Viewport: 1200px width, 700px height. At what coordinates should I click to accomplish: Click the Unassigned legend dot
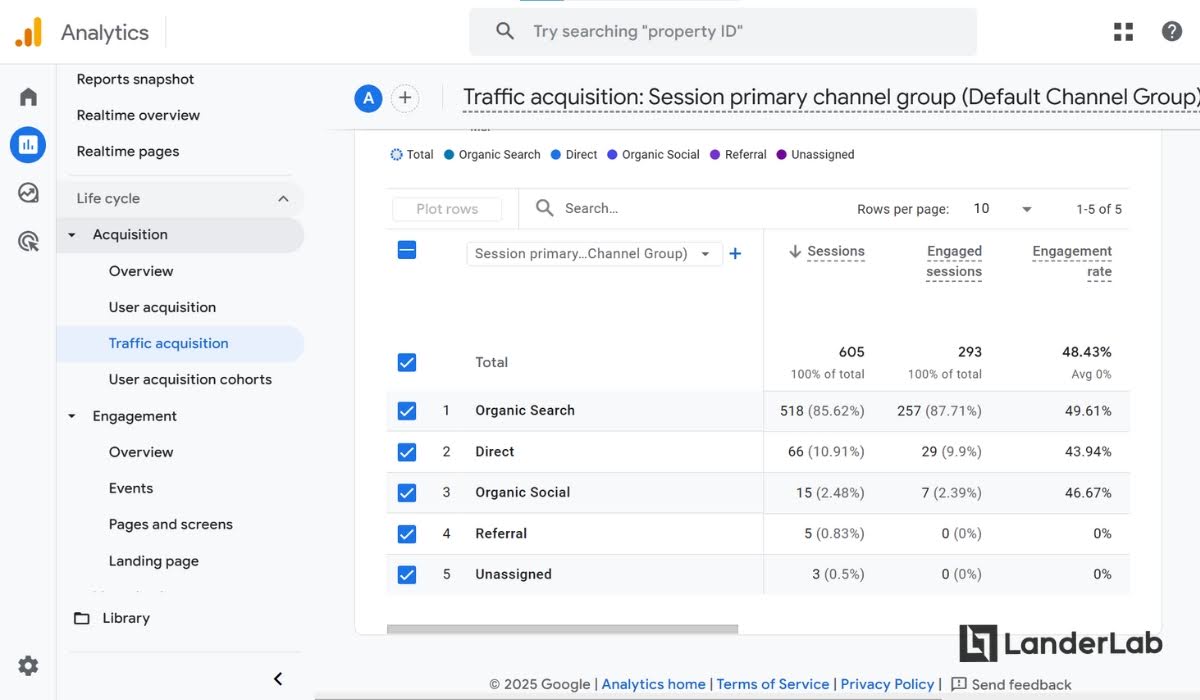click(x=782, y=155)
